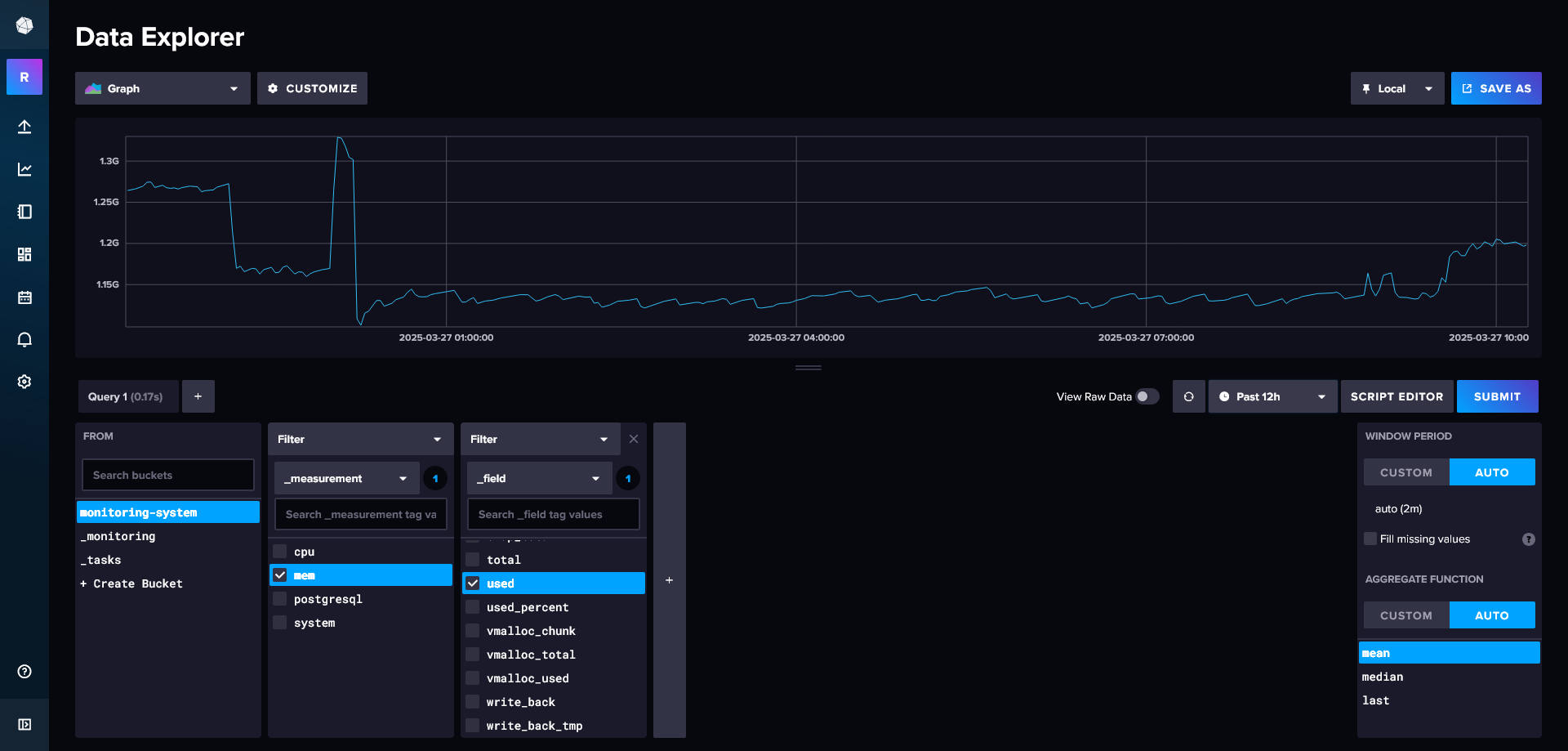Open the Graph visualization type dropdown

(x=163, y=88)
